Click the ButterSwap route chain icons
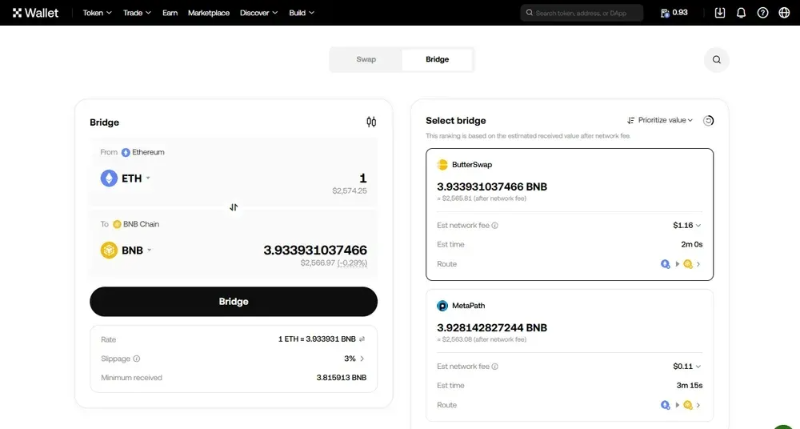Screen dimensions: 800x429 coord(677,264)
